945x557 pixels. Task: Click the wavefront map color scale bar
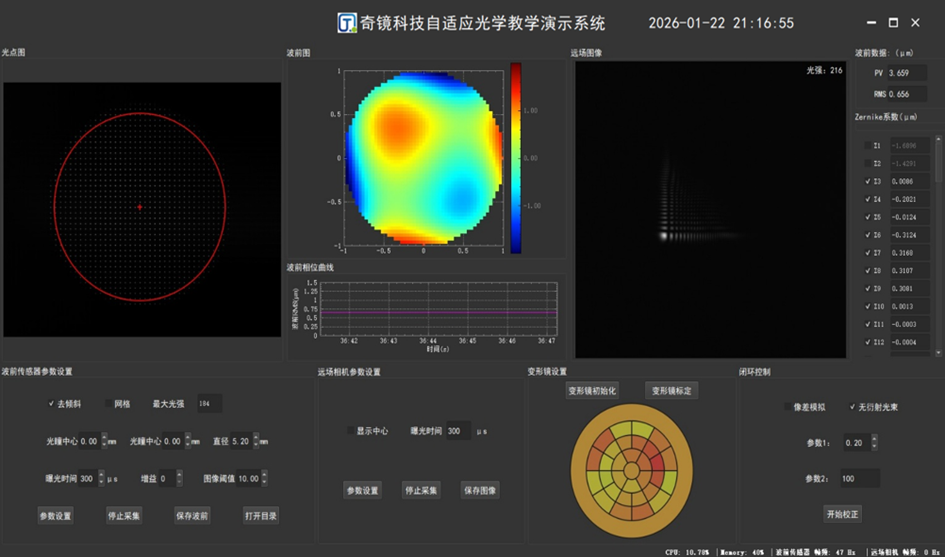(x=516, y=157)
